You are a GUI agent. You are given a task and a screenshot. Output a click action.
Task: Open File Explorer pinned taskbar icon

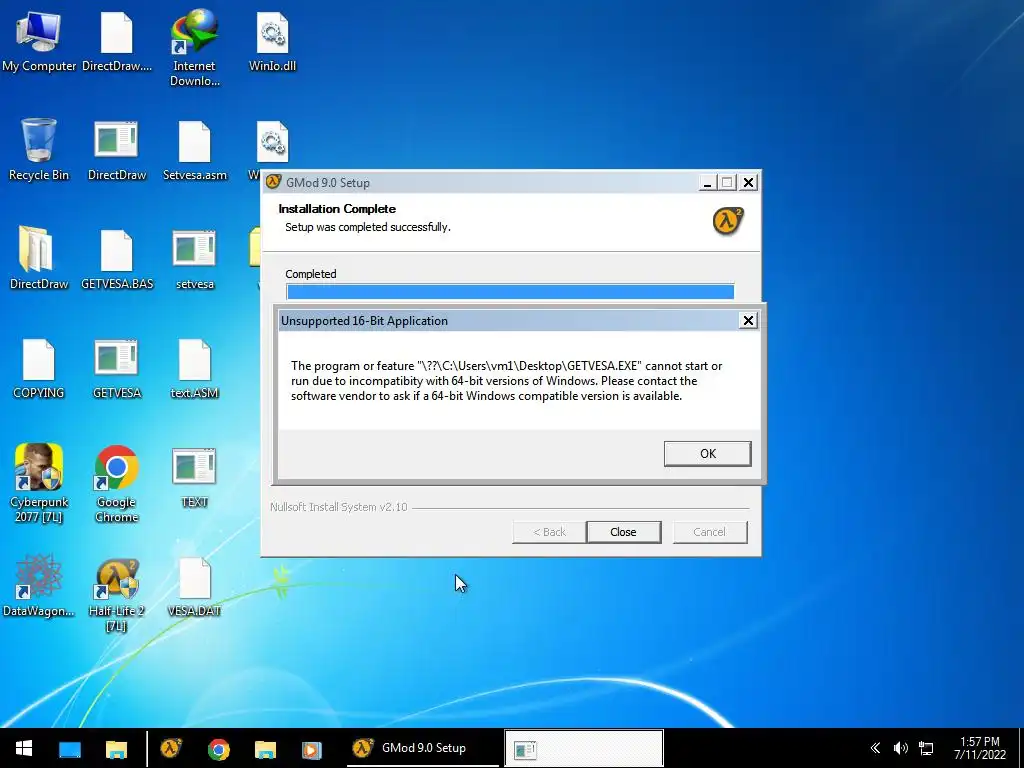(x=117, y=748)
